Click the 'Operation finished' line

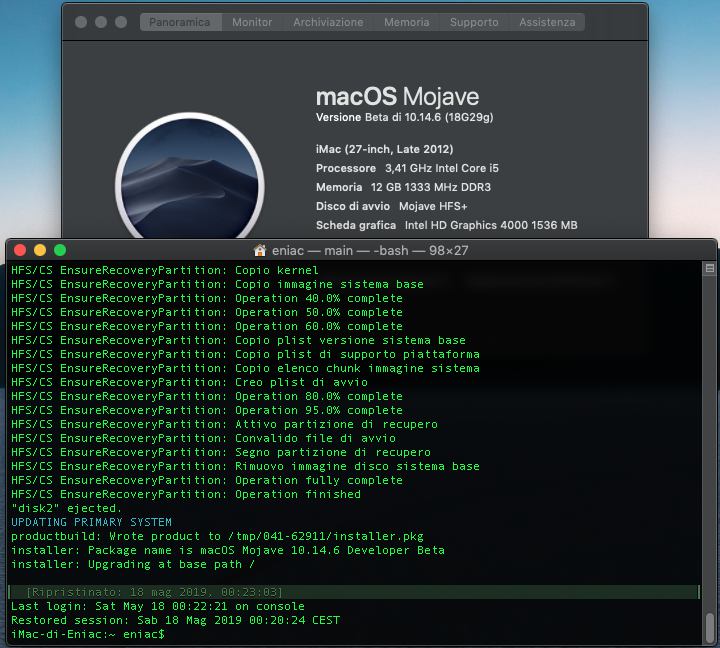186,494
